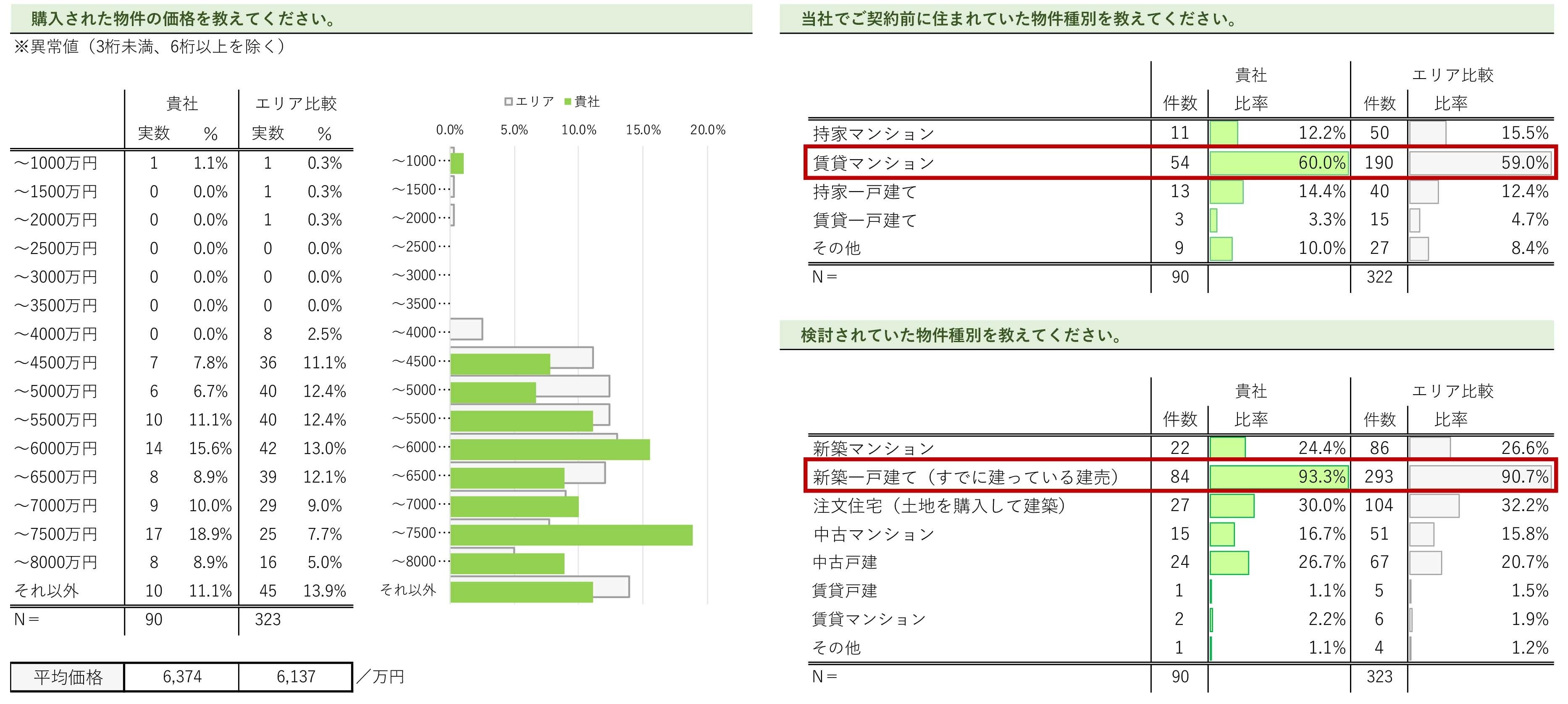The height and width of the screenshot is (704, 1568).
Task: Select the 6,374 average price value
Action: point(181,677)
